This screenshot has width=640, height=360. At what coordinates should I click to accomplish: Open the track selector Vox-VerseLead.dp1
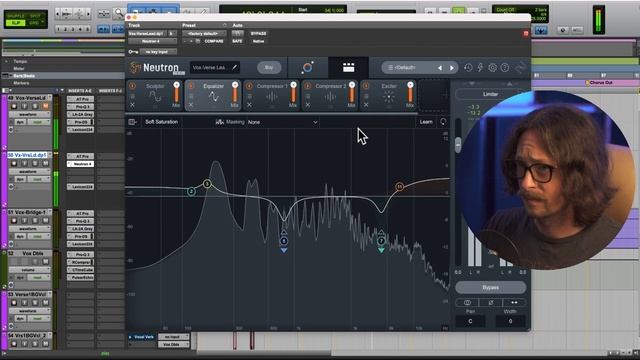pos(148,33)
